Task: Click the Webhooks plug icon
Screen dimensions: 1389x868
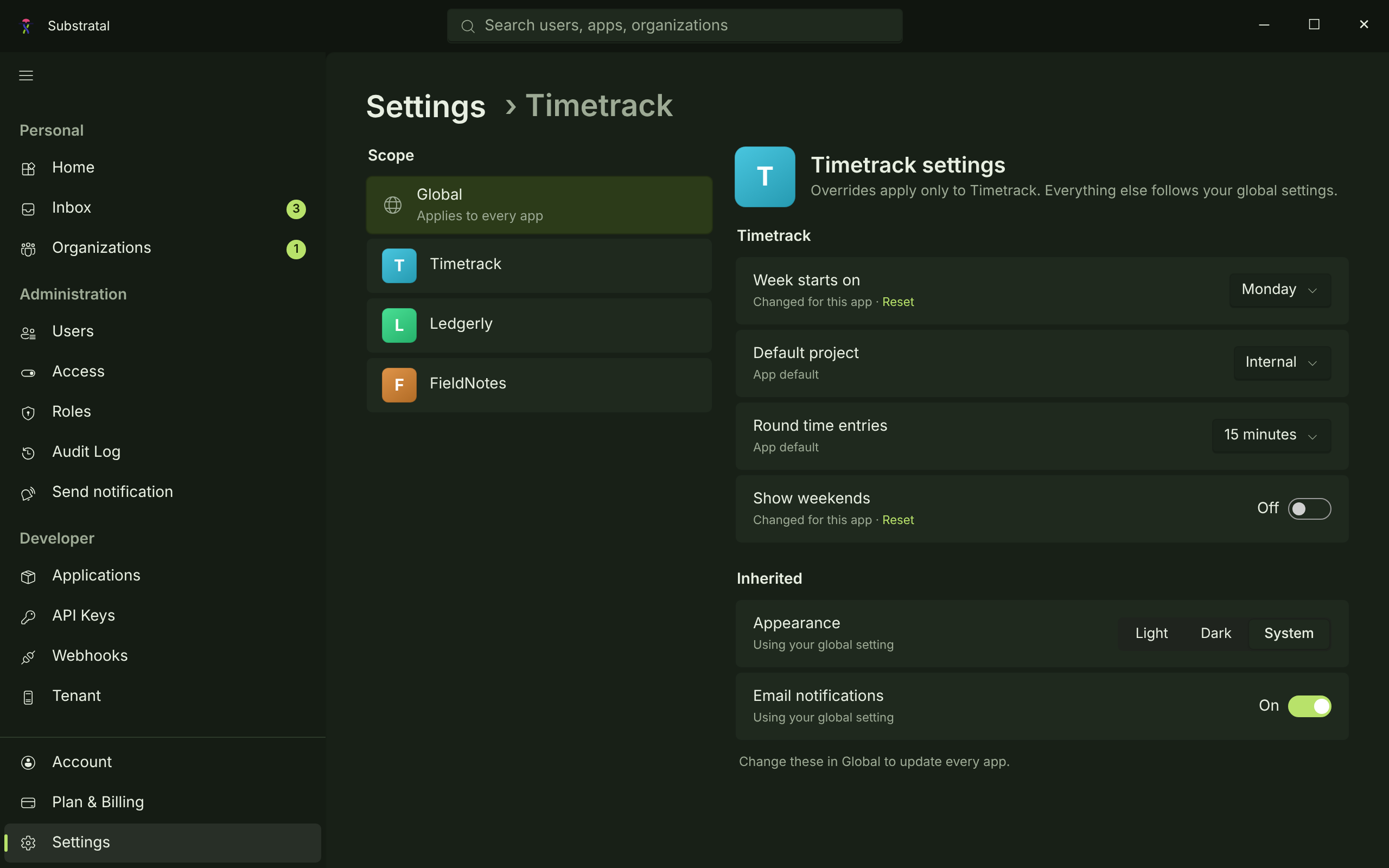Action: click(28, 657)
